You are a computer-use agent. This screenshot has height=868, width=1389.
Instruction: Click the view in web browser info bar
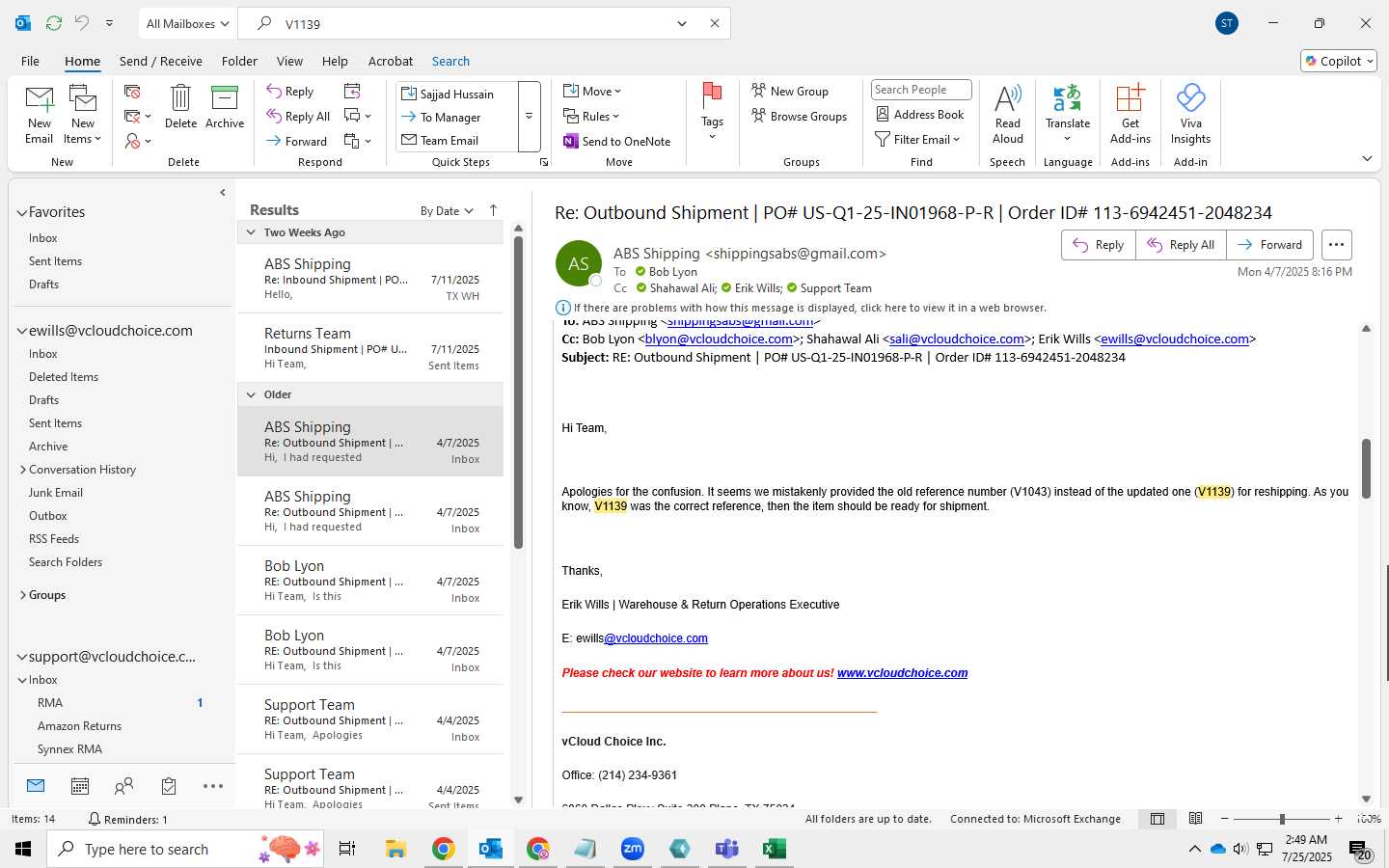[x=809, y=308]
